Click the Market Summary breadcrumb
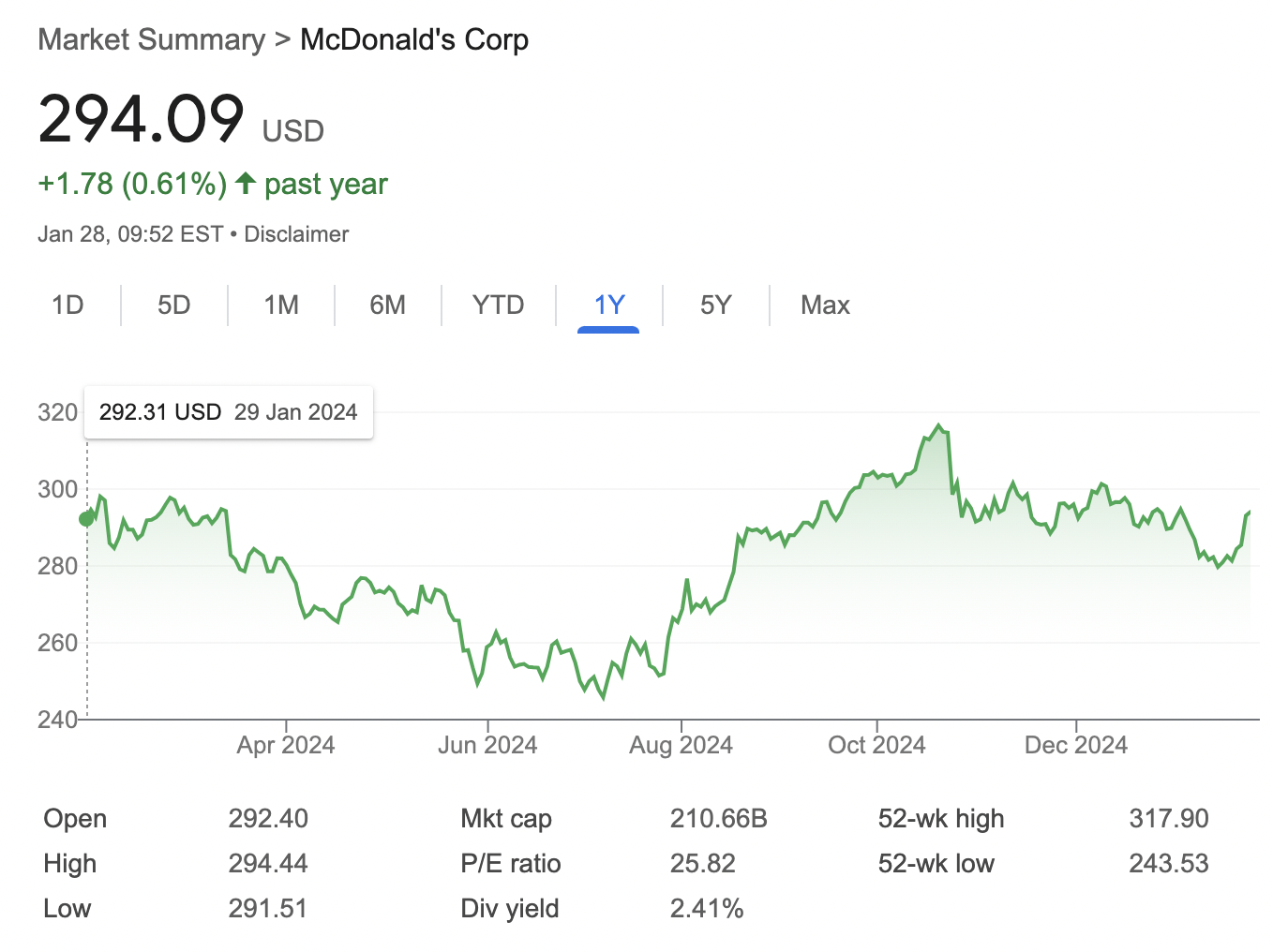 pyautogui.click(x=151, y=40)
